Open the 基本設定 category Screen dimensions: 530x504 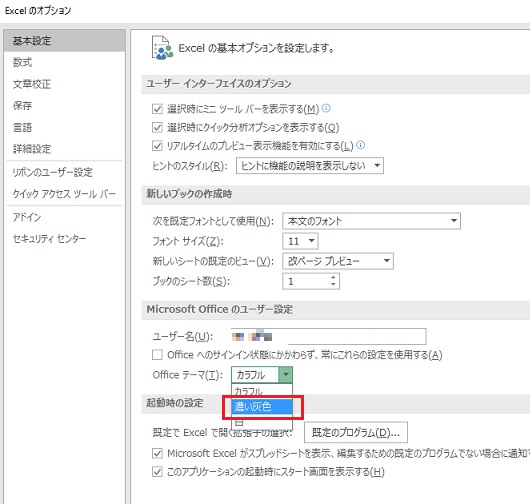pyautogui.click(x=65, y=41)
